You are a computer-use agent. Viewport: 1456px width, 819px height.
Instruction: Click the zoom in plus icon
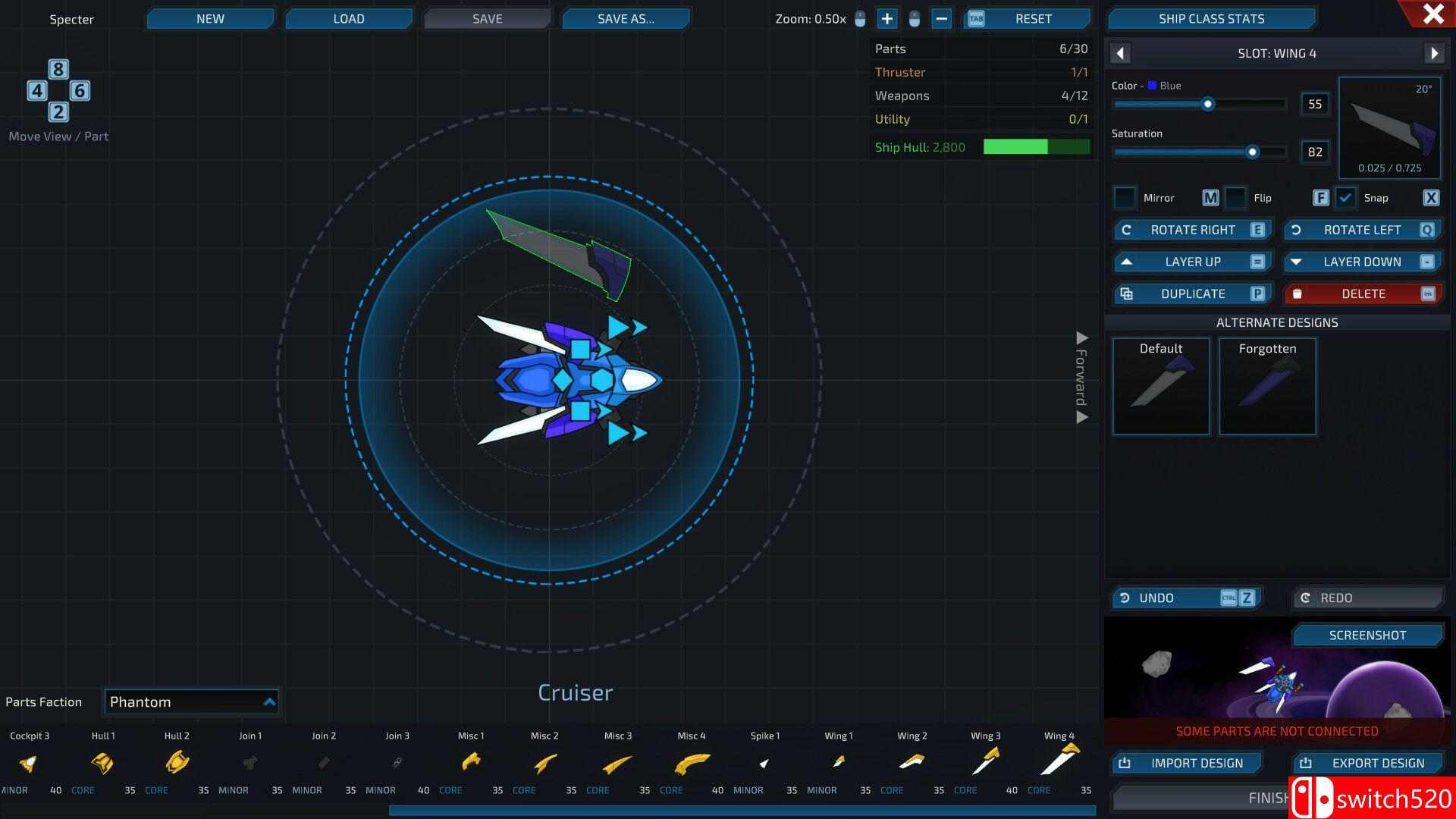(886, 19)
